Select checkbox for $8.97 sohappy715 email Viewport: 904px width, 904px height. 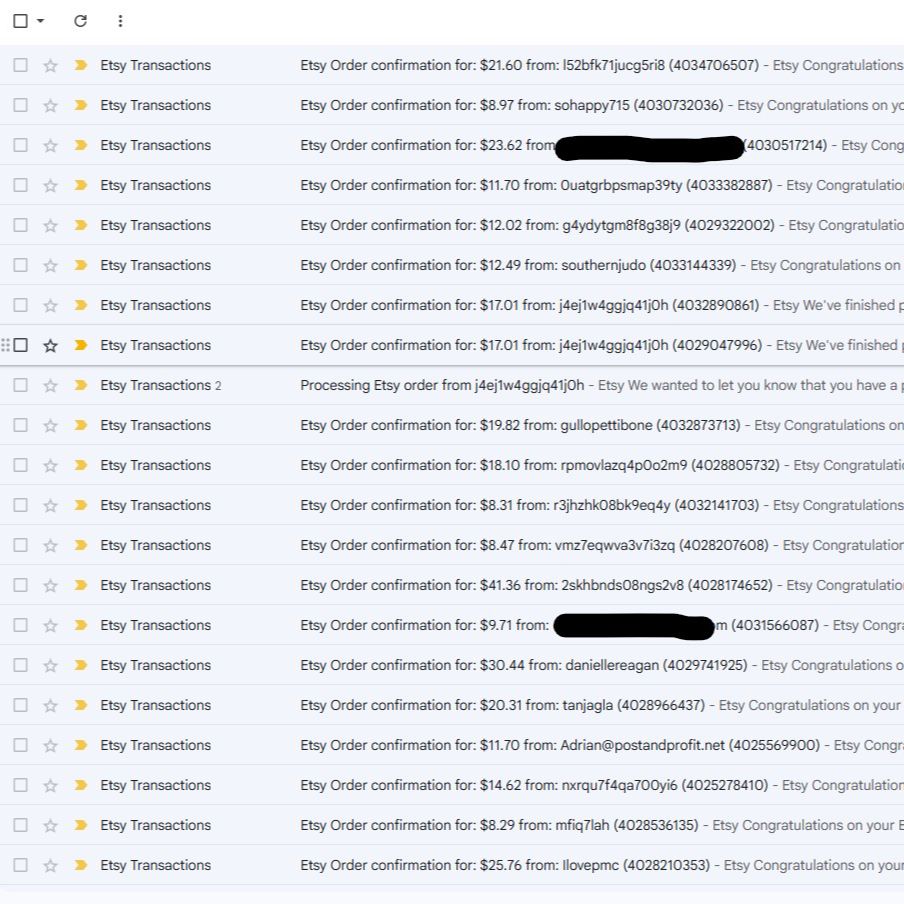(x=21, y=105)
